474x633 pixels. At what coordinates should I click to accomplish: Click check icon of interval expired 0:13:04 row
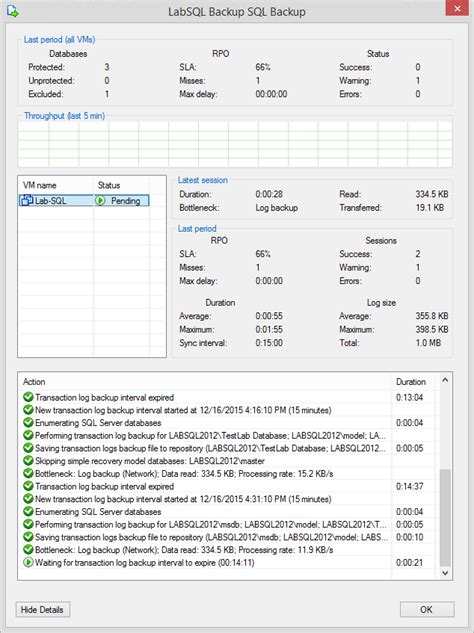tap(28, 397)
